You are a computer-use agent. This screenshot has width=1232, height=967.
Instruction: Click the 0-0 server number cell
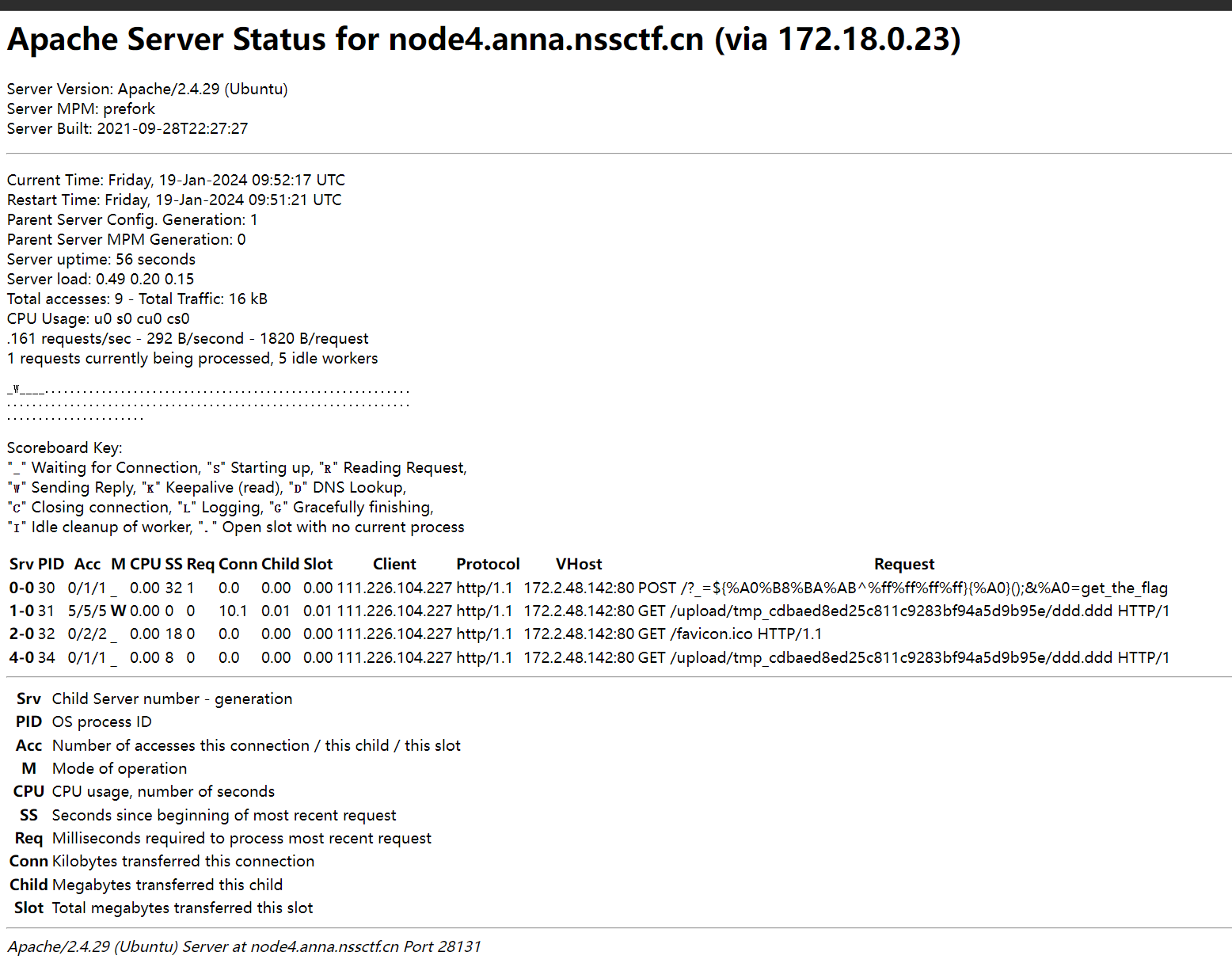point(21,588)
